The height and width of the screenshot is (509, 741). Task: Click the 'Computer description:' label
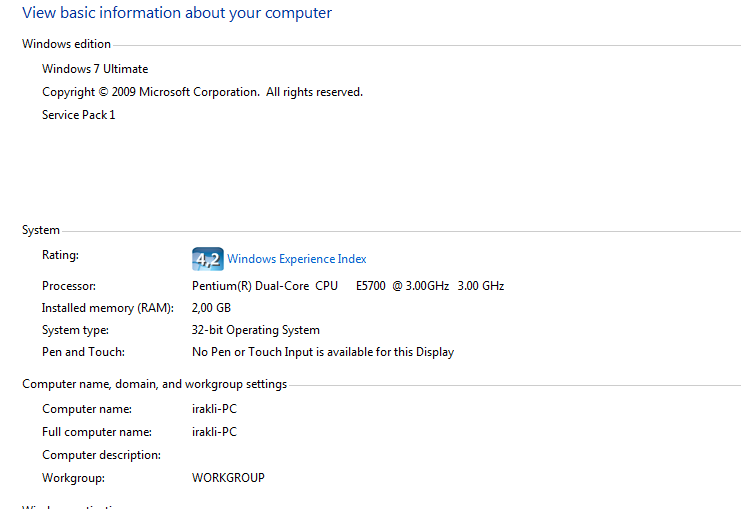(102, 455)
